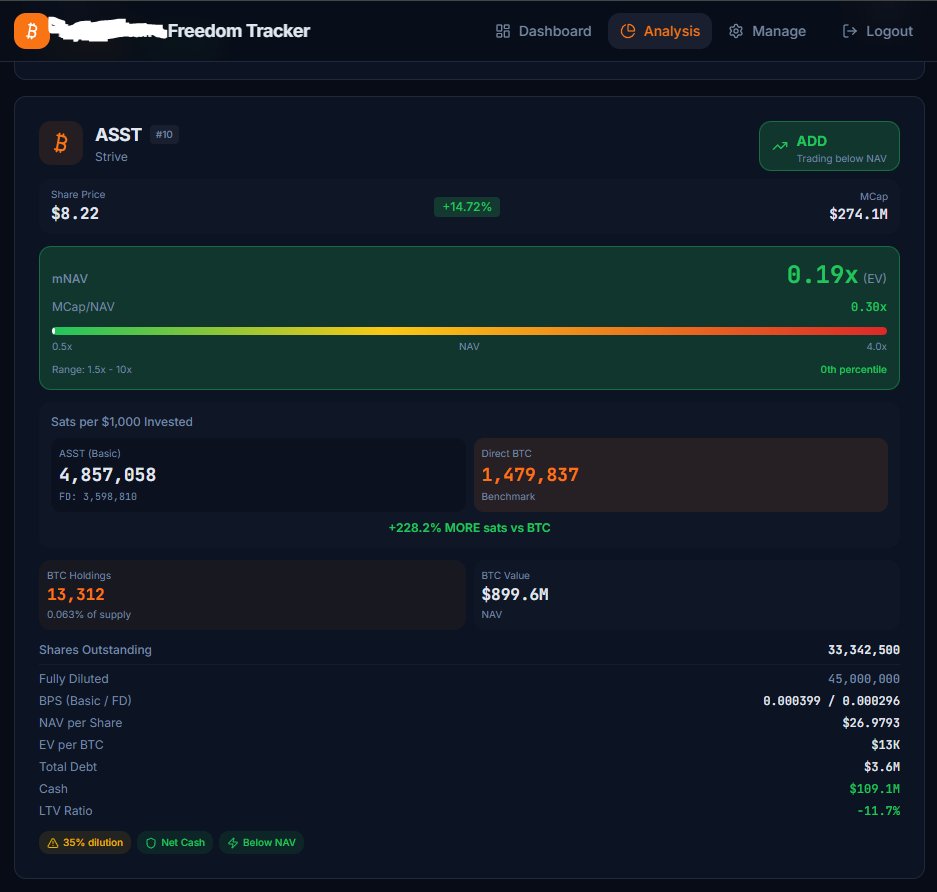
Task: Click the Range: 1.5x - 10x text
Action: 92,369
